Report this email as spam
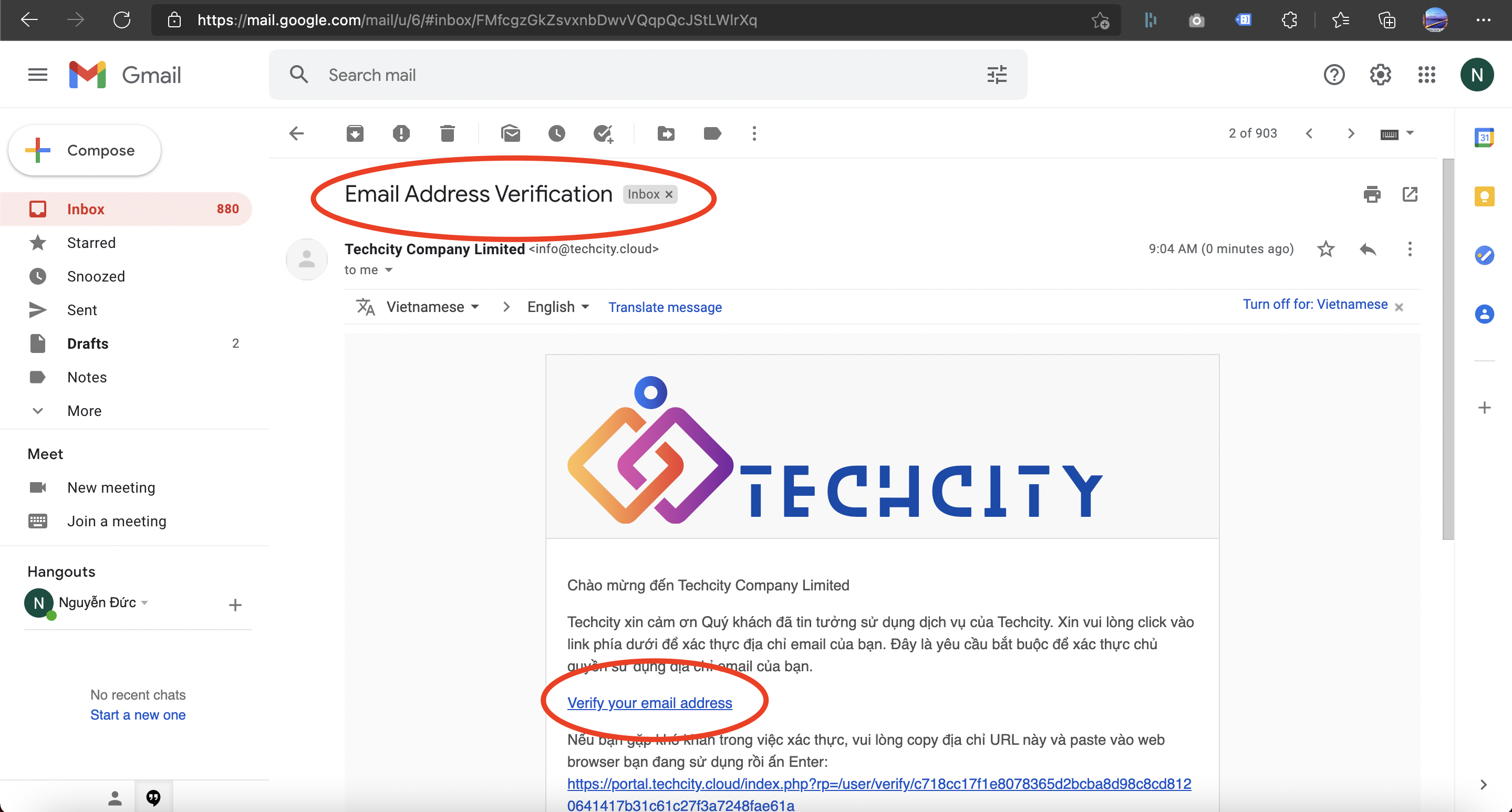Screen dimensions: 1512x812 (401, 133)
